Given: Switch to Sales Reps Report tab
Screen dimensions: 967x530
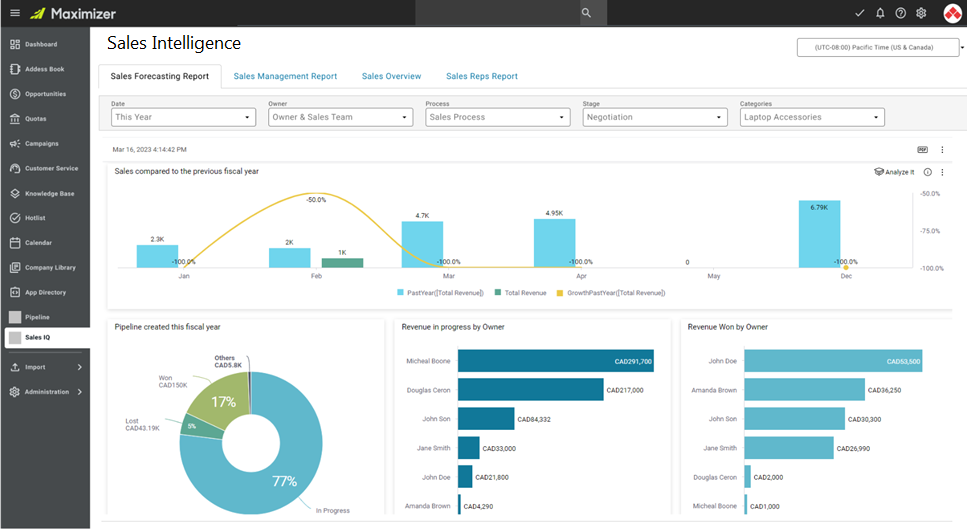Looking at the screenshot, I should (482, 76).
